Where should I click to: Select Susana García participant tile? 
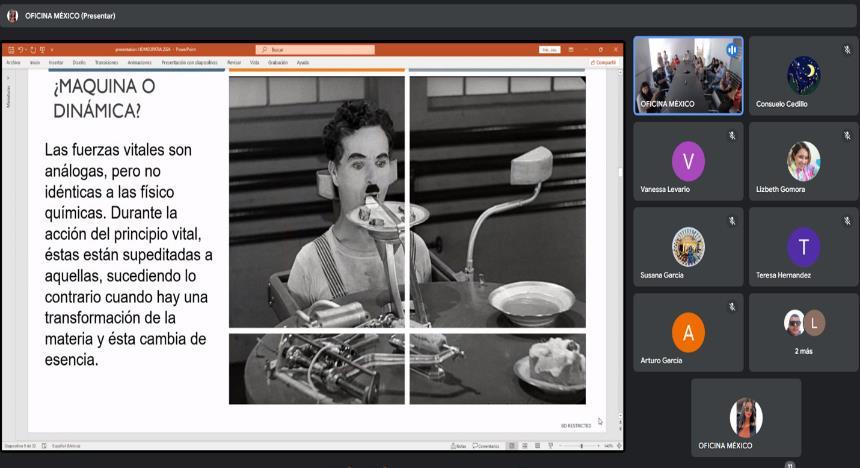point(688,247)
